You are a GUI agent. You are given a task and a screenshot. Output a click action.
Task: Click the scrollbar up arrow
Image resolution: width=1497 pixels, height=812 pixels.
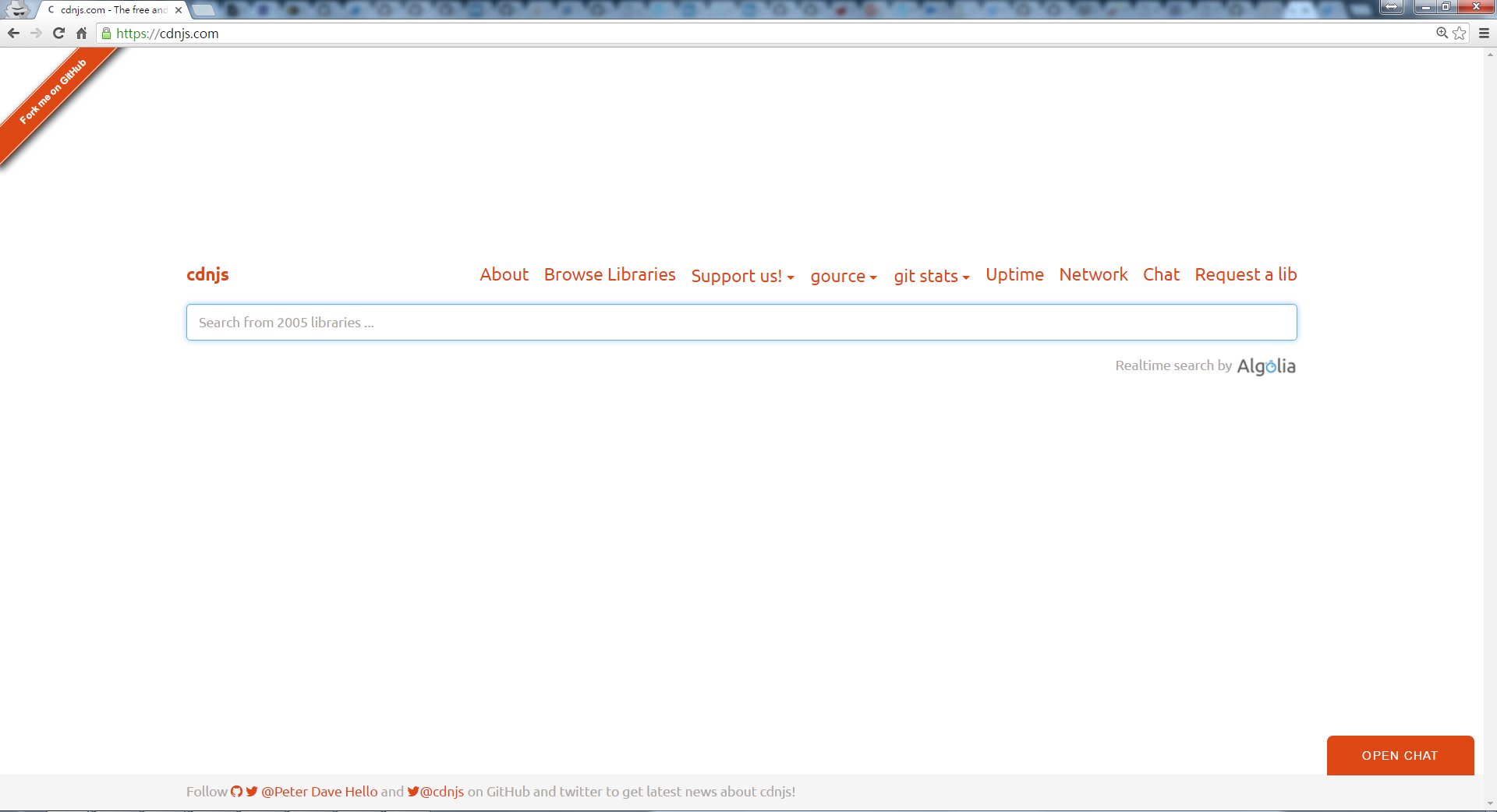pos(1490,55)
